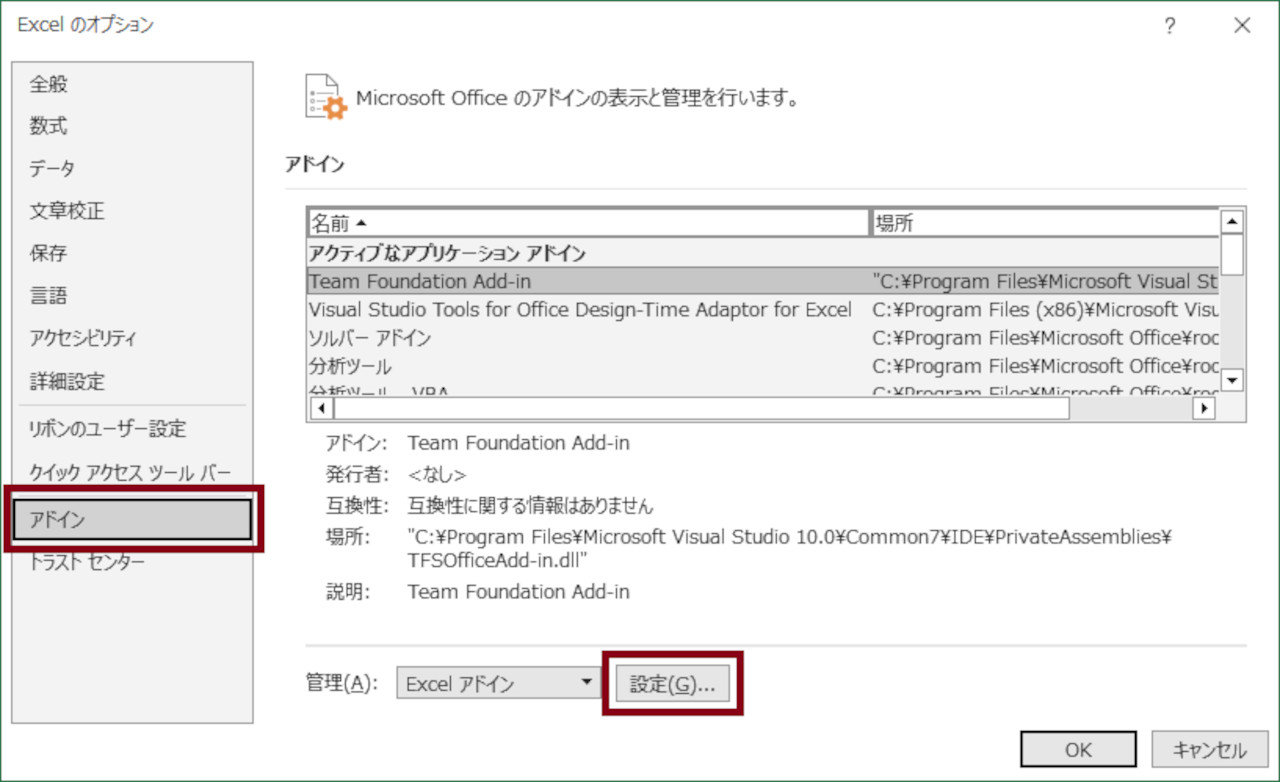Select 数式 in the sidebar
This screenshot has width=1280, height=782.
pos(133,127)
